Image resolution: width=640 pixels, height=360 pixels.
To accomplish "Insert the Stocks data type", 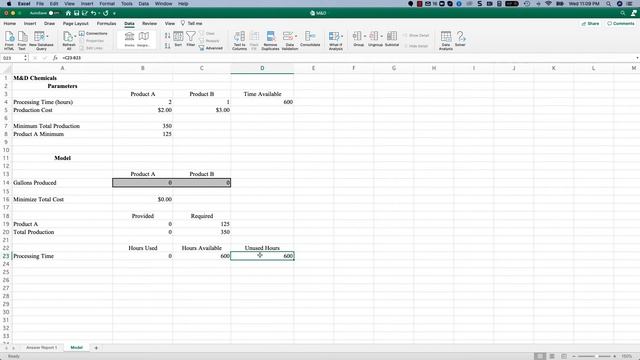I will coord(129,40).
